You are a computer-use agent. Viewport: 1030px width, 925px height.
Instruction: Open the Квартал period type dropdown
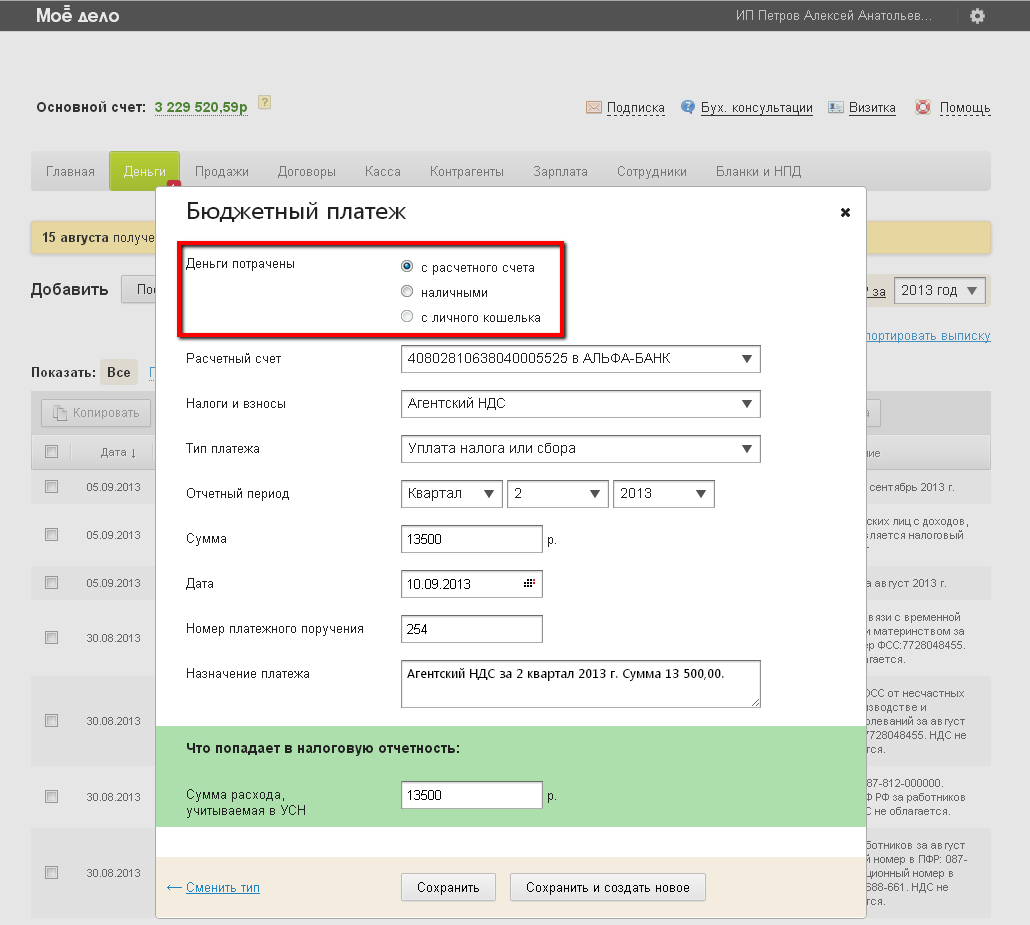coord(451,494)
